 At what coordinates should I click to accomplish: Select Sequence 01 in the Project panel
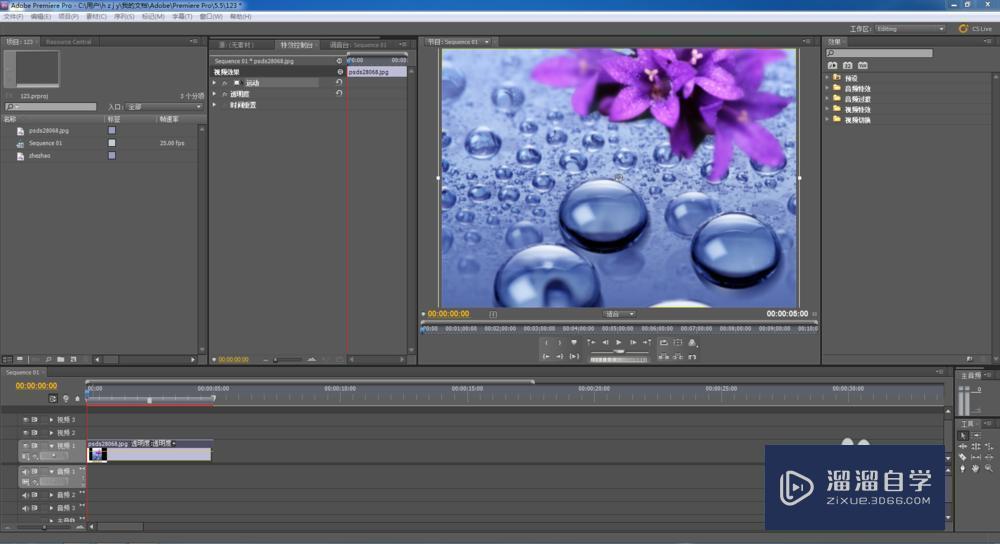click(45, 143)
